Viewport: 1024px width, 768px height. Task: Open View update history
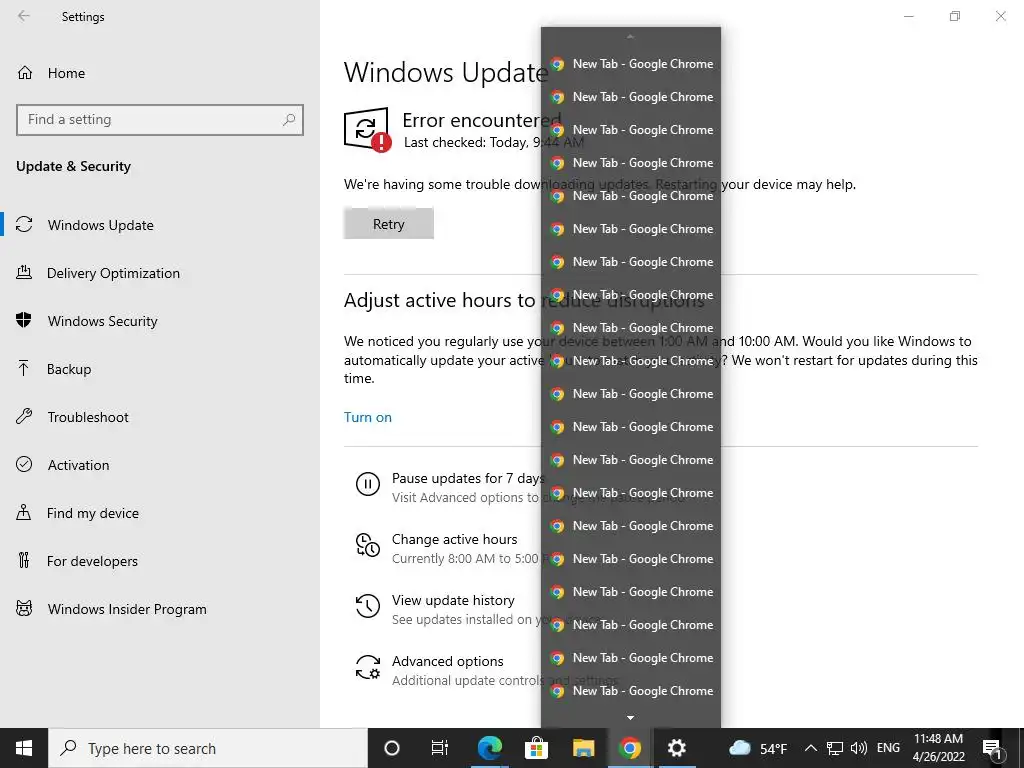[453, 600]
